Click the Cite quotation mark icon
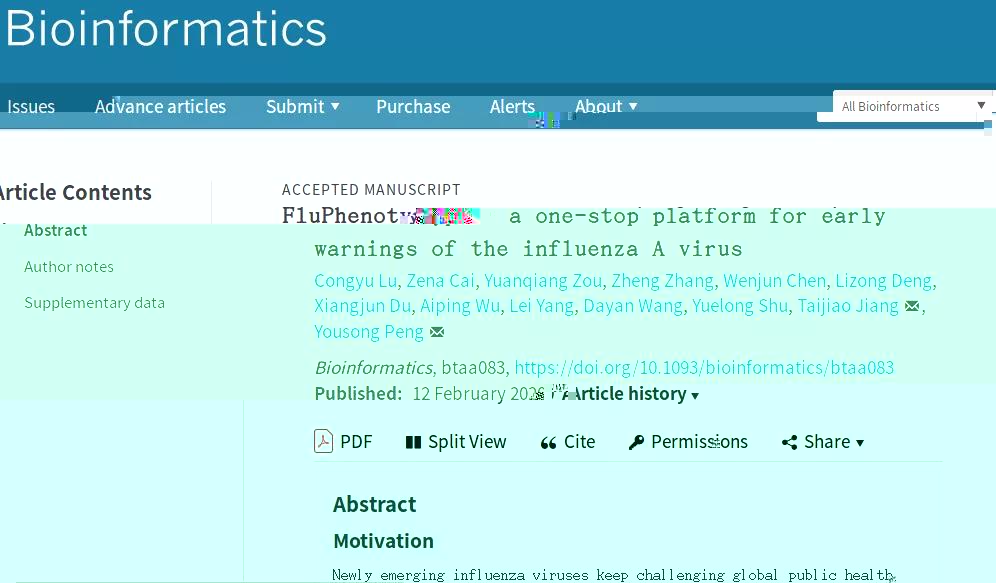 tap(548, 443)
